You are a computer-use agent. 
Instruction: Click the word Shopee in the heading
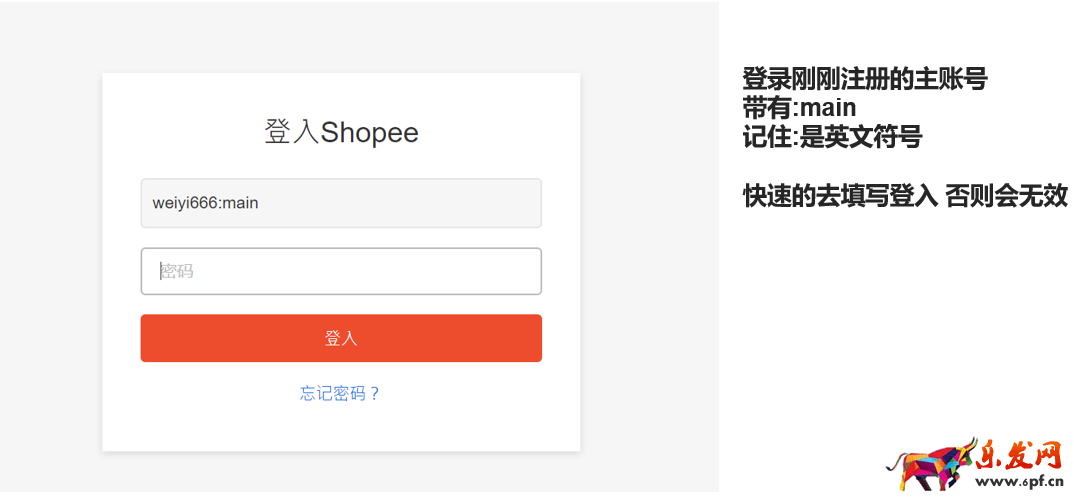click(369, 133)
